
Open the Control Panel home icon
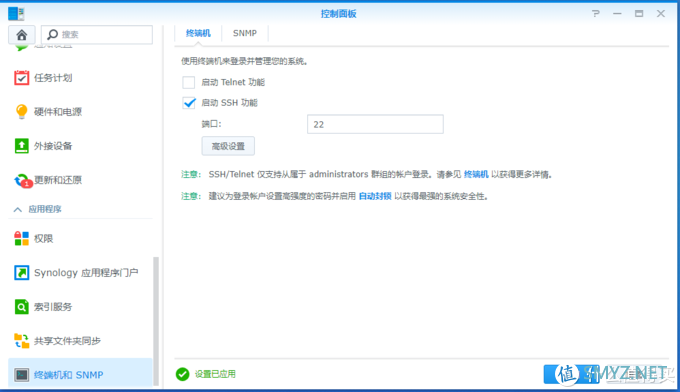click(x=22, y=35)
